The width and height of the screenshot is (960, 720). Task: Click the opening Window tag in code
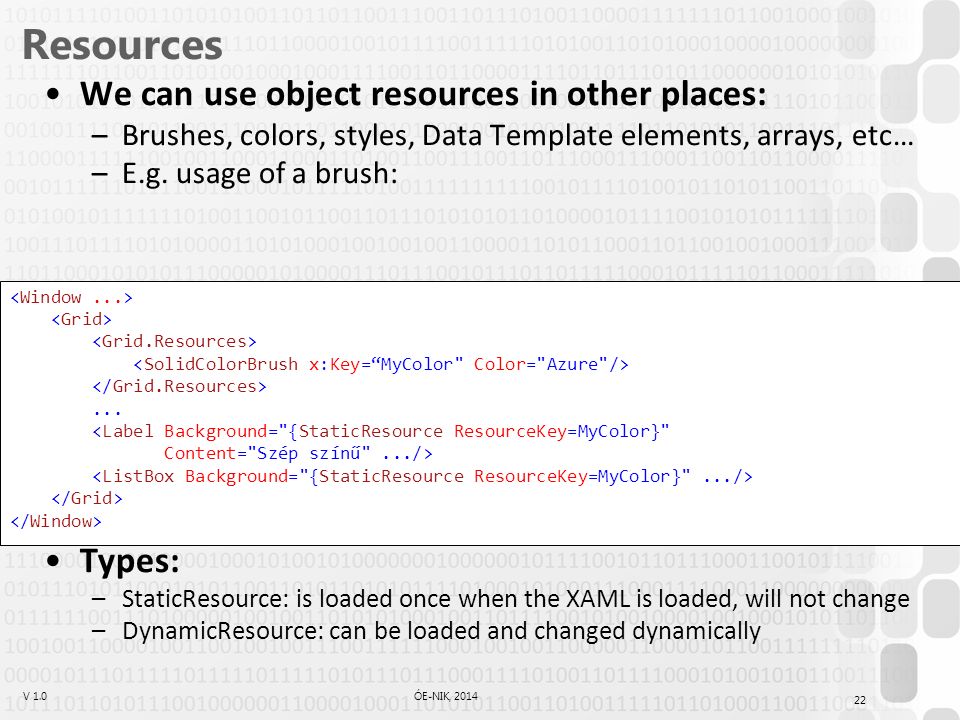pyautogui.click(x=72, y=298)
